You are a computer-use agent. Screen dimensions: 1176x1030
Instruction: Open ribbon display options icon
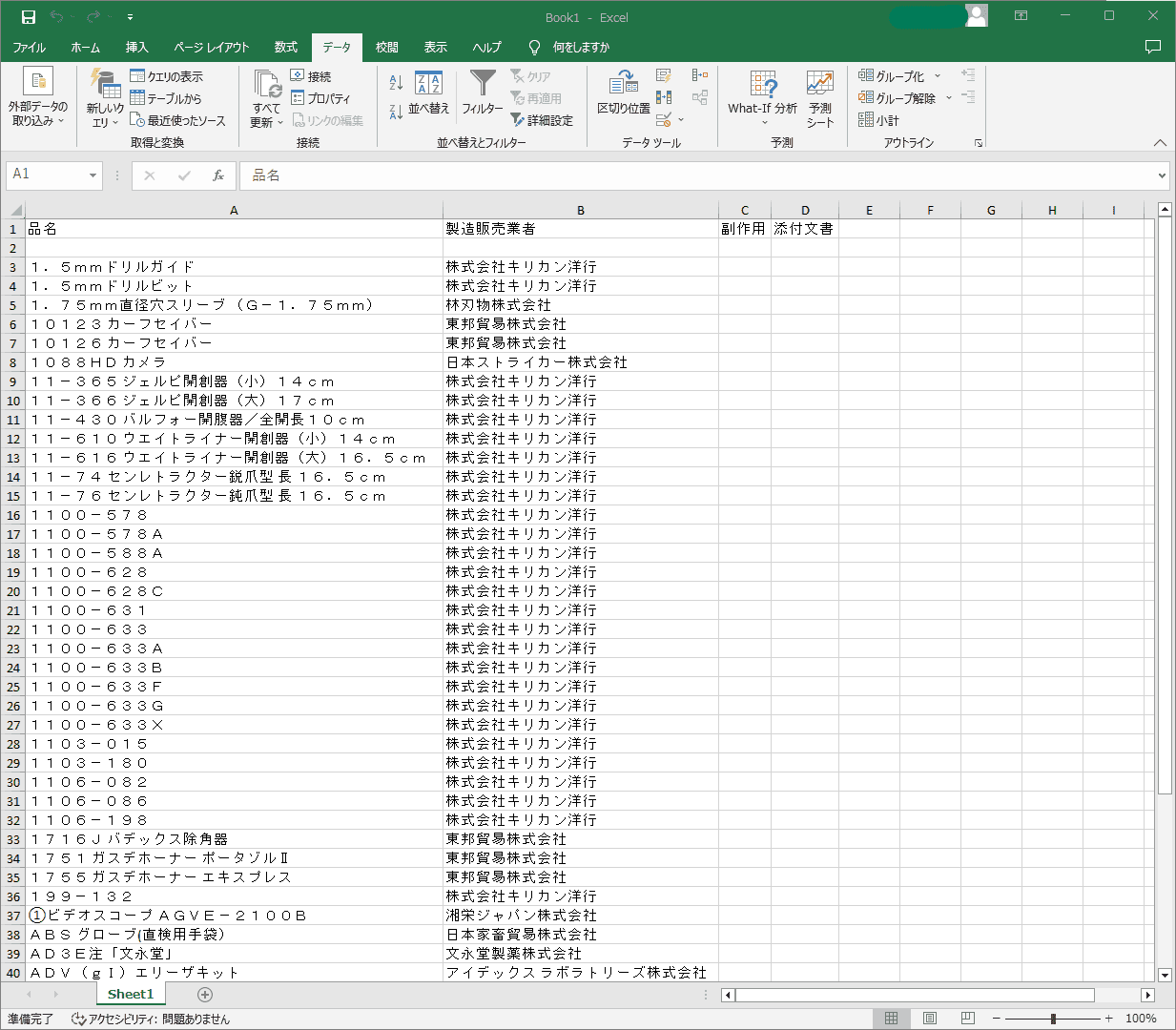pos(1021,16)
